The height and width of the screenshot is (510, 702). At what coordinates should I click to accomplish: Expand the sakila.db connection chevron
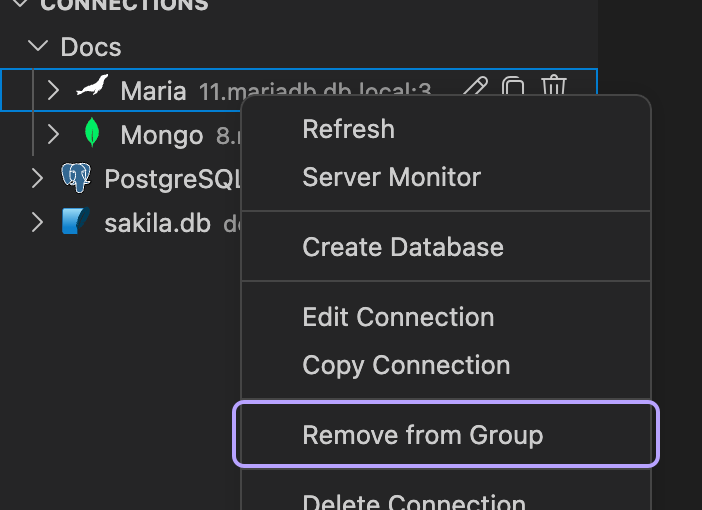pos(37,222)
